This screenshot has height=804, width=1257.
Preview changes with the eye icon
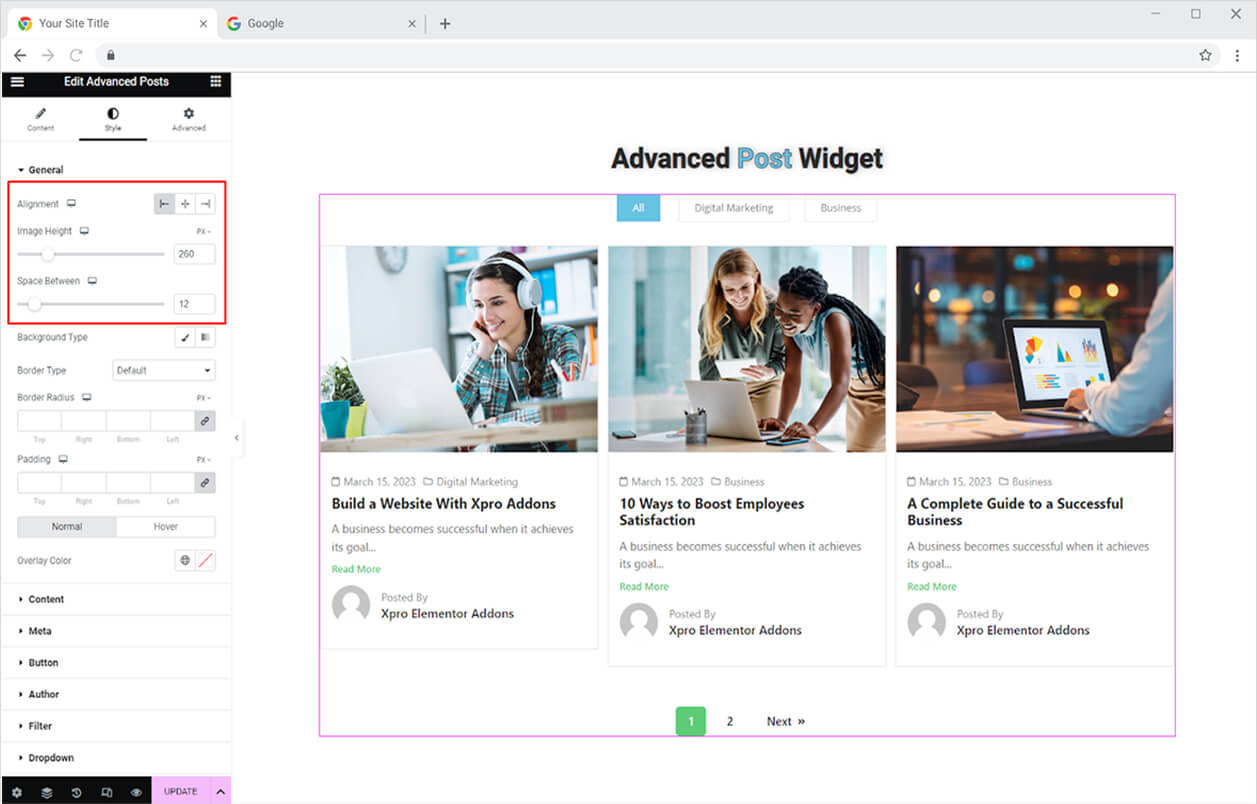point(137,791)
